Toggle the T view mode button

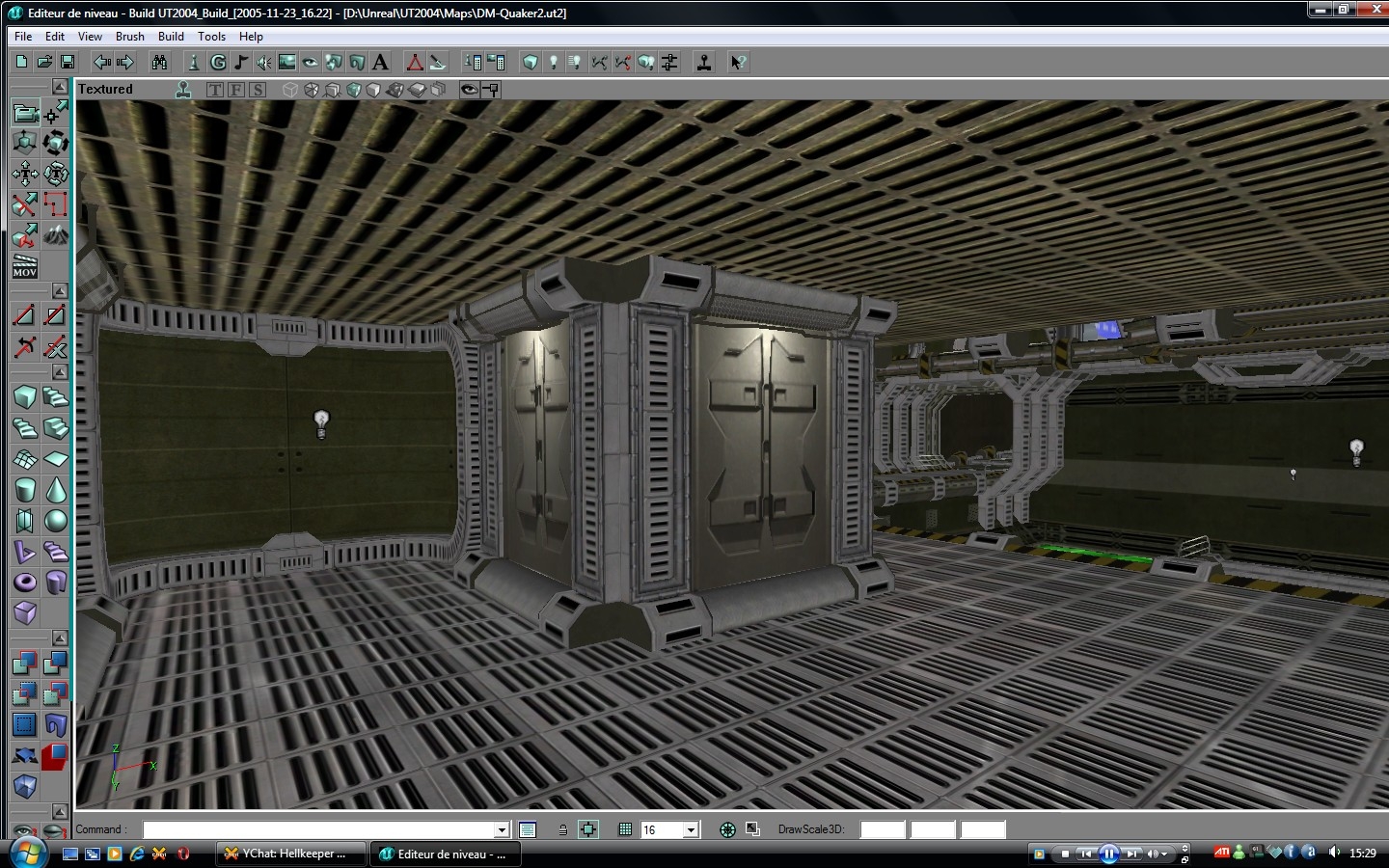pyautogui.click(x=214, y=90)
